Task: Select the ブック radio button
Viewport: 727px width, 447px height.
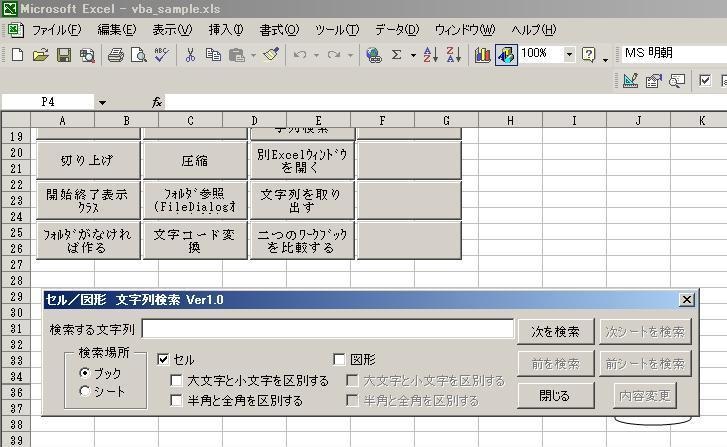Action: point(84,372)
